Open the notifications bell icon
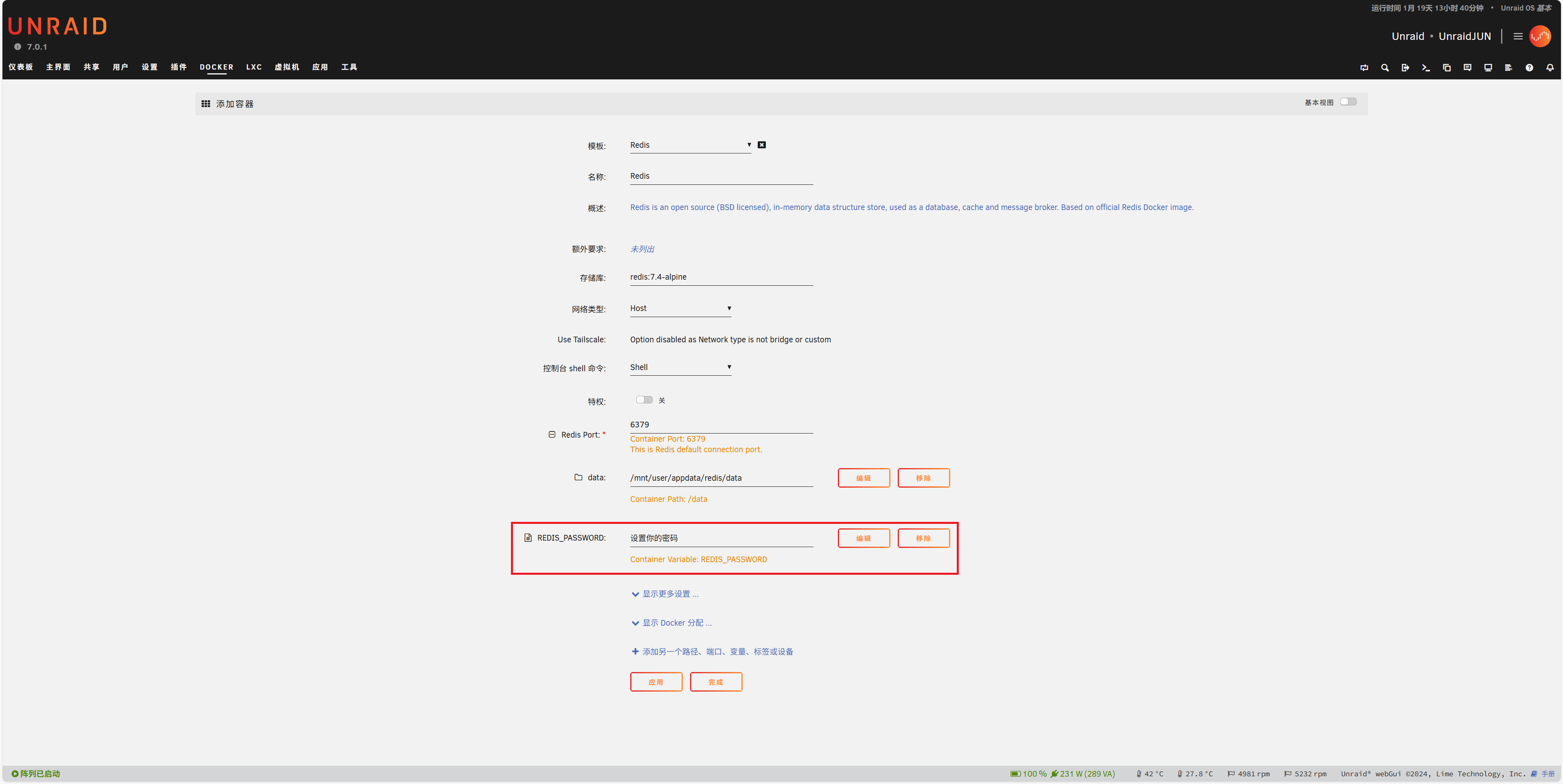 [1550, 67]
